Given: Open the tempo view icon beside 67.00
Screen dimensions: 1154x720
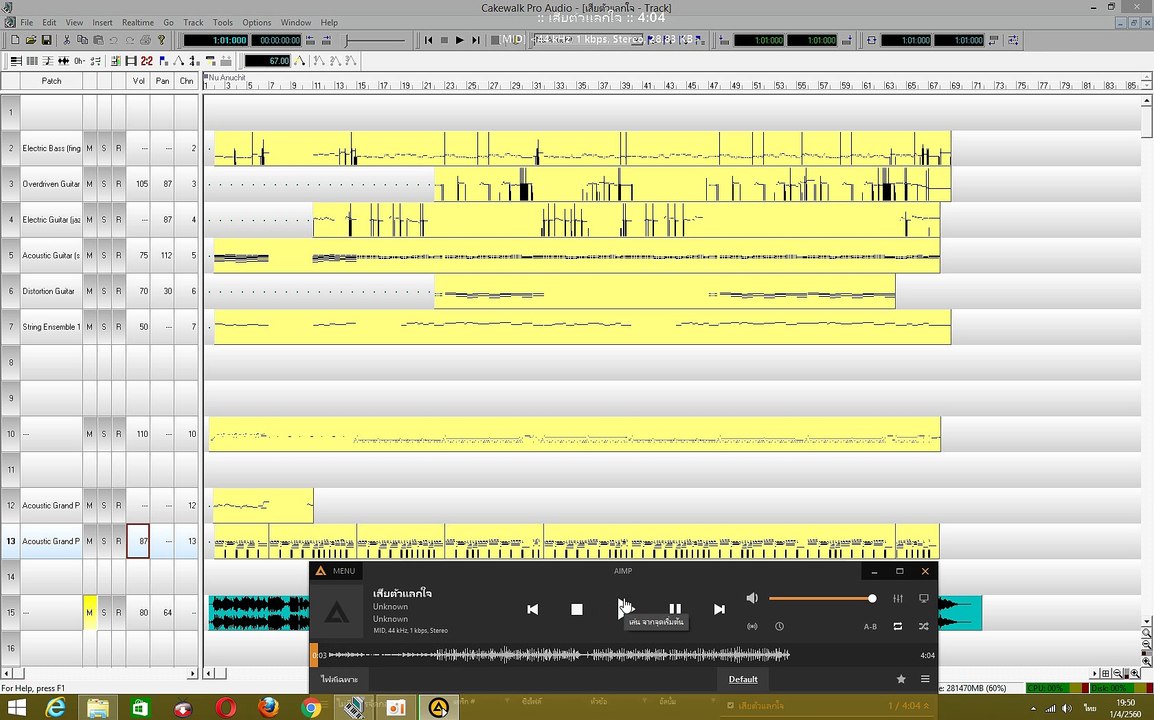Looking at the screenshot, I should [x=300, y=61].
